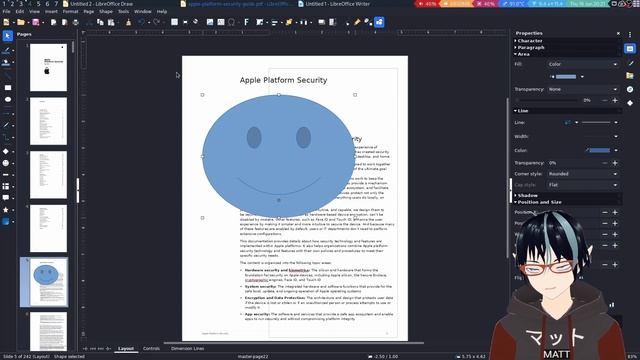Open the Tools menu
This screenshot has width=640, height=360.
[x=123, y=11]
